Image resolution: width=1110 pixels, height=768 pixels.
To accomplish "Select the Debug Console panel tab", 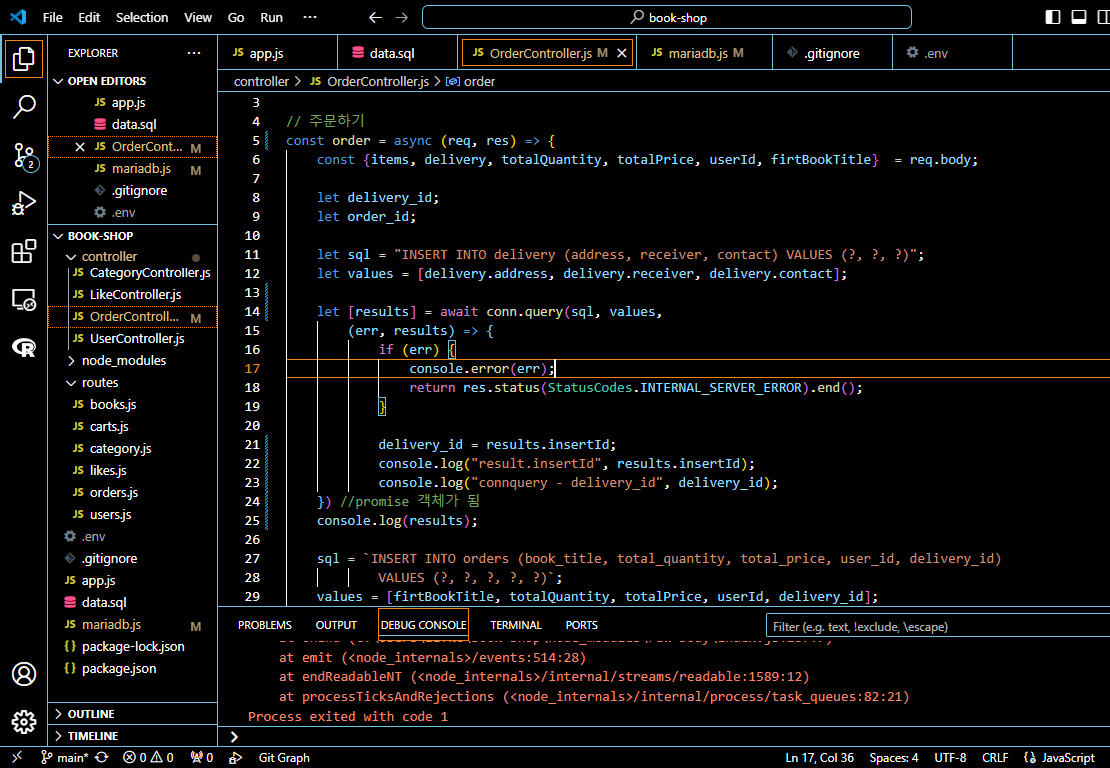I will point(423,626).
